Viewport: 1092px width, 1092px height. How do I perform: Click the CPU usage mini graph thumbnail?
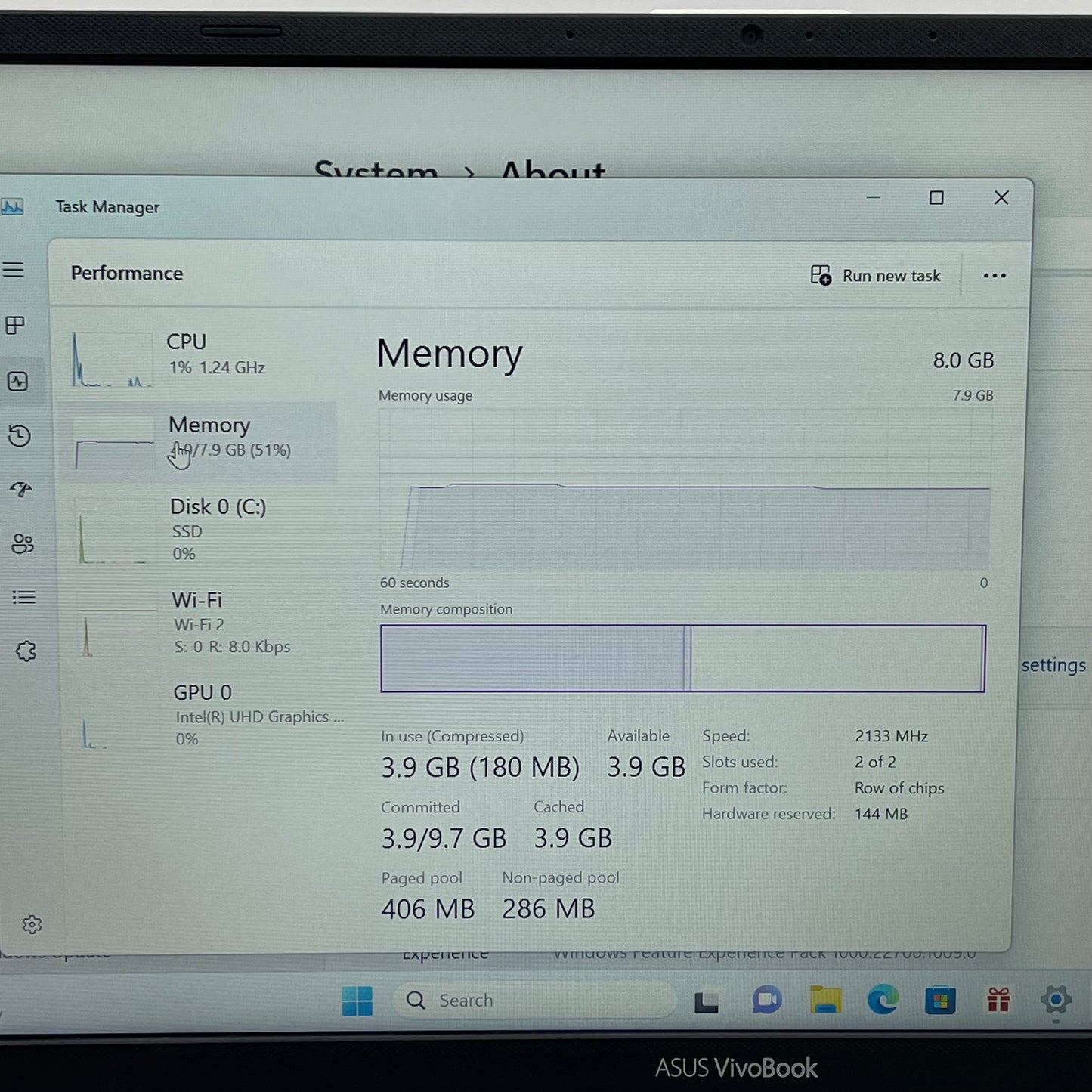pyautogui.click(x=111, y=360)
